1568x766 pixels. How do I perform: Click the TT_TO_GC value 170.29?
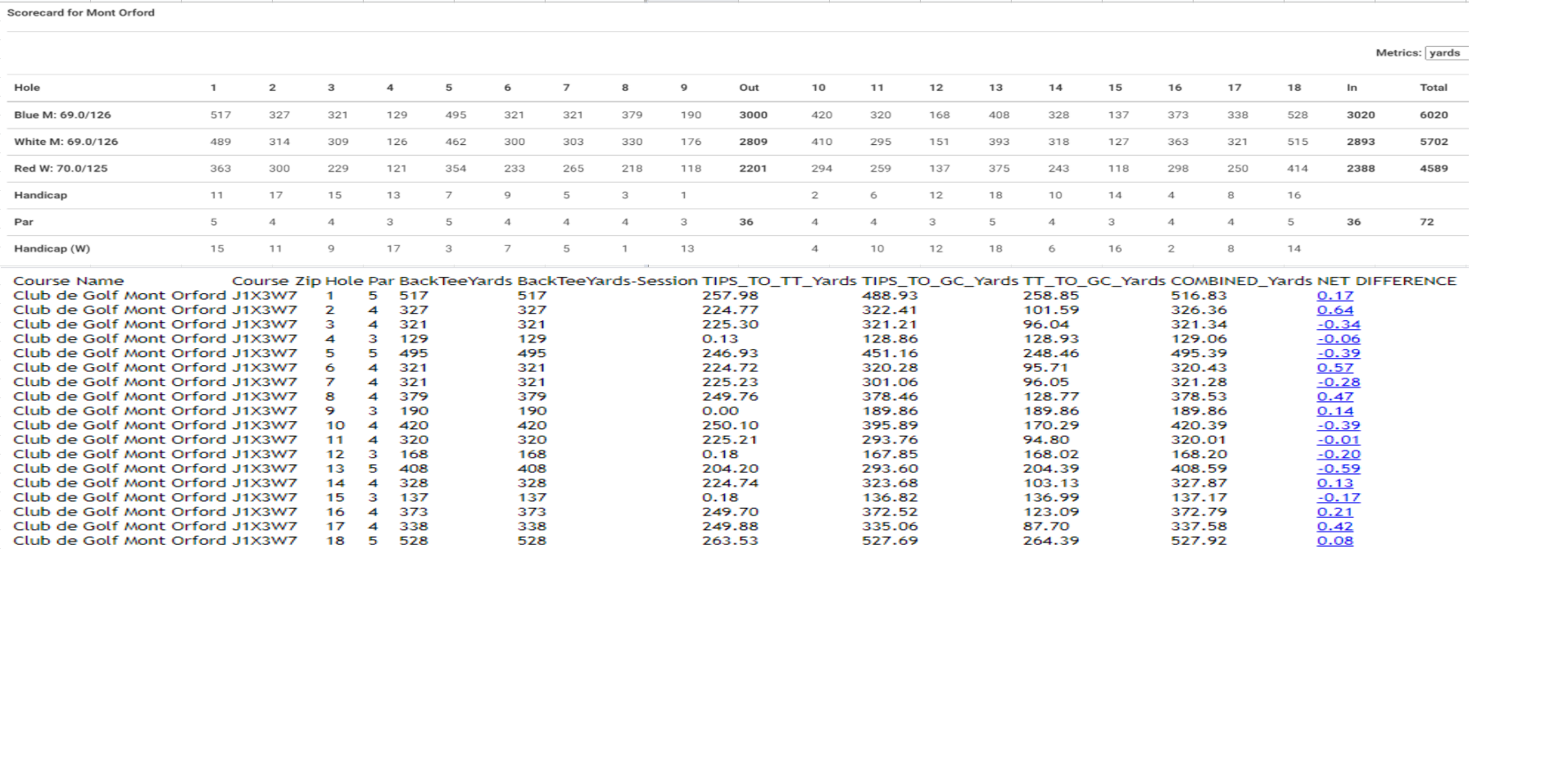click(x=1050, y=425)
